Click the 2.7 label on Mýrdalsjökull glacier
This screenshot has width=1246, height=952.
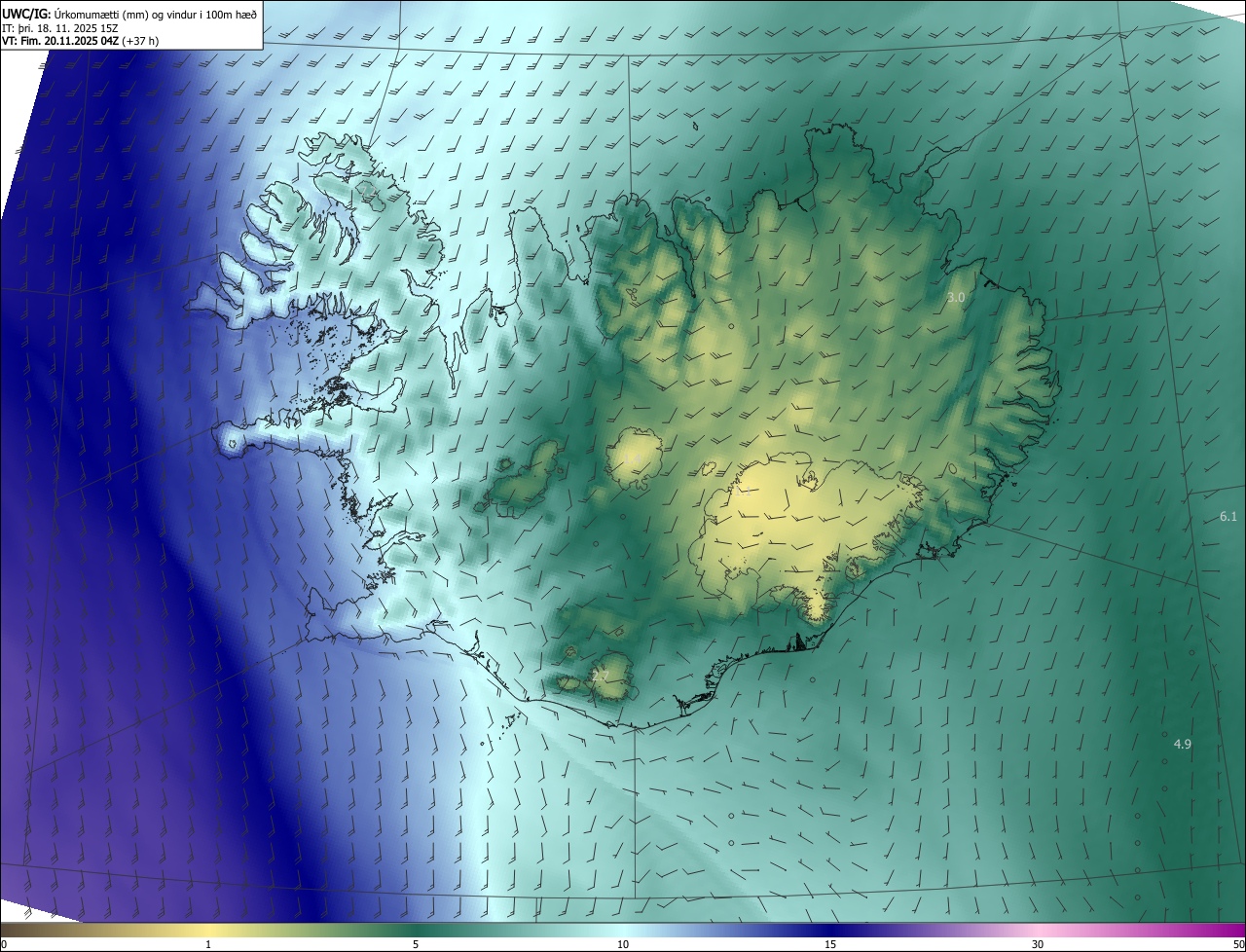[x=600, y=676]
